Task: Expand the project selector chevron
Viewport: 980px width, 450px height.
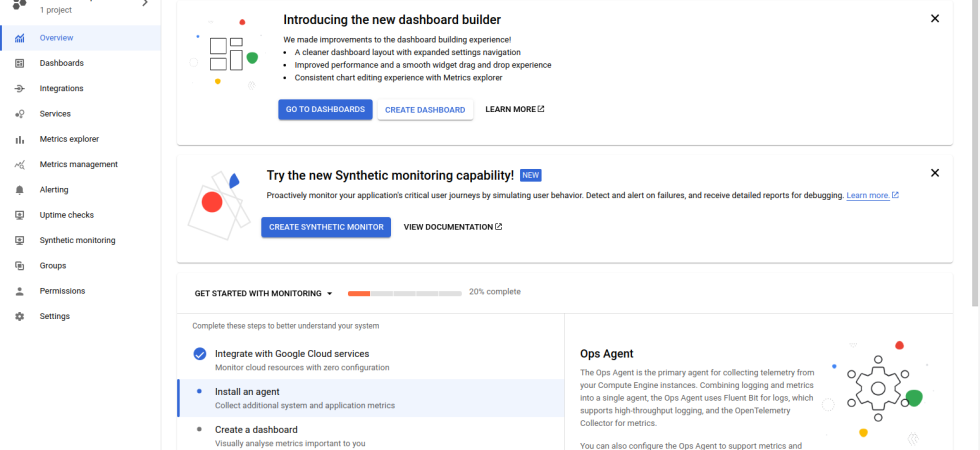Action: click(x=145, y=3)
